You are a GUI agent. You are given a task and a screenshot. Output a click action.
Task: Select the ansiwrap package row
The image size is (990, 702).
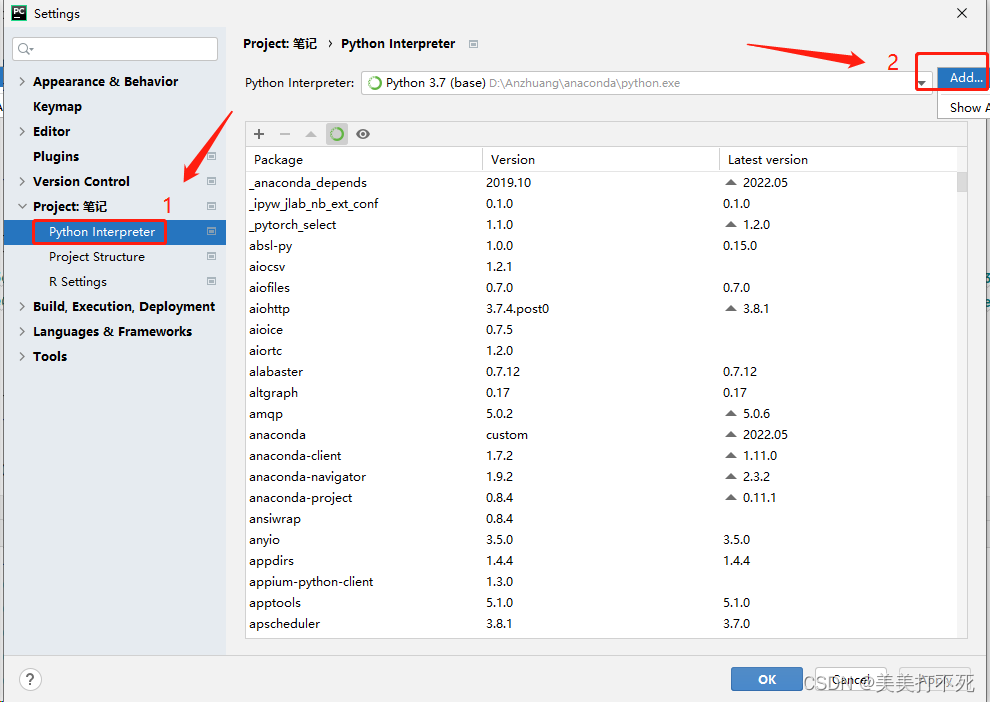coord(601,518)
